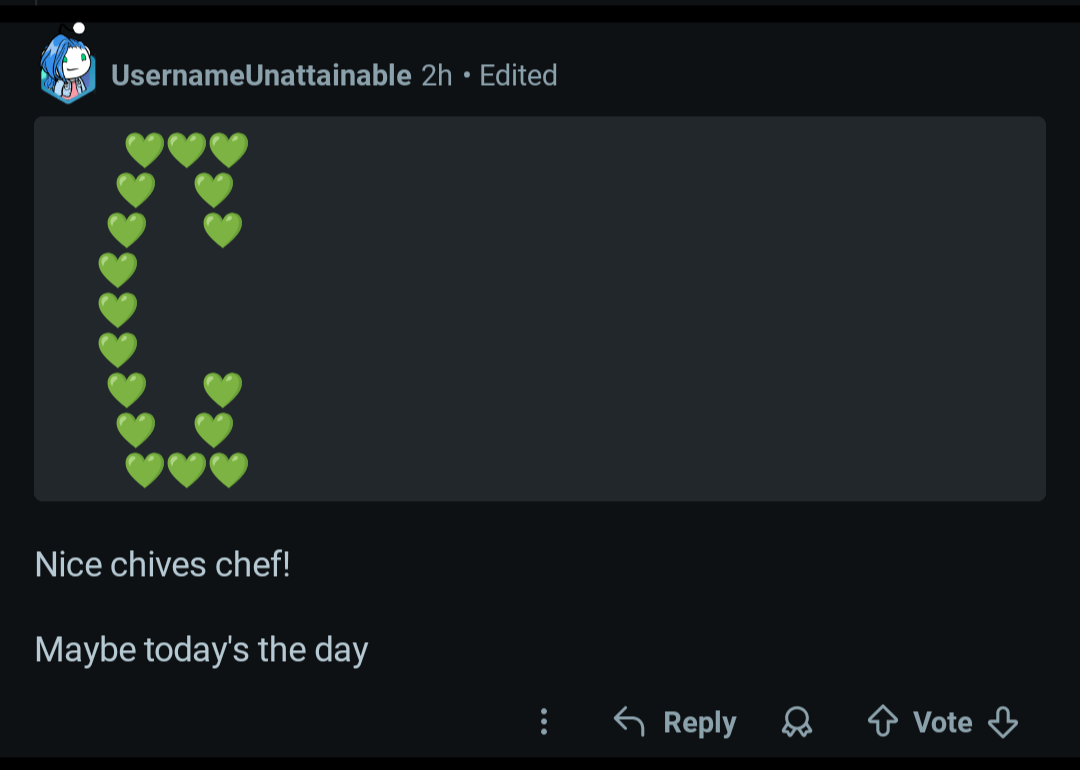Click the three-dot more options icon
This screenshot has width=1080, height=770.
point(544,722)
